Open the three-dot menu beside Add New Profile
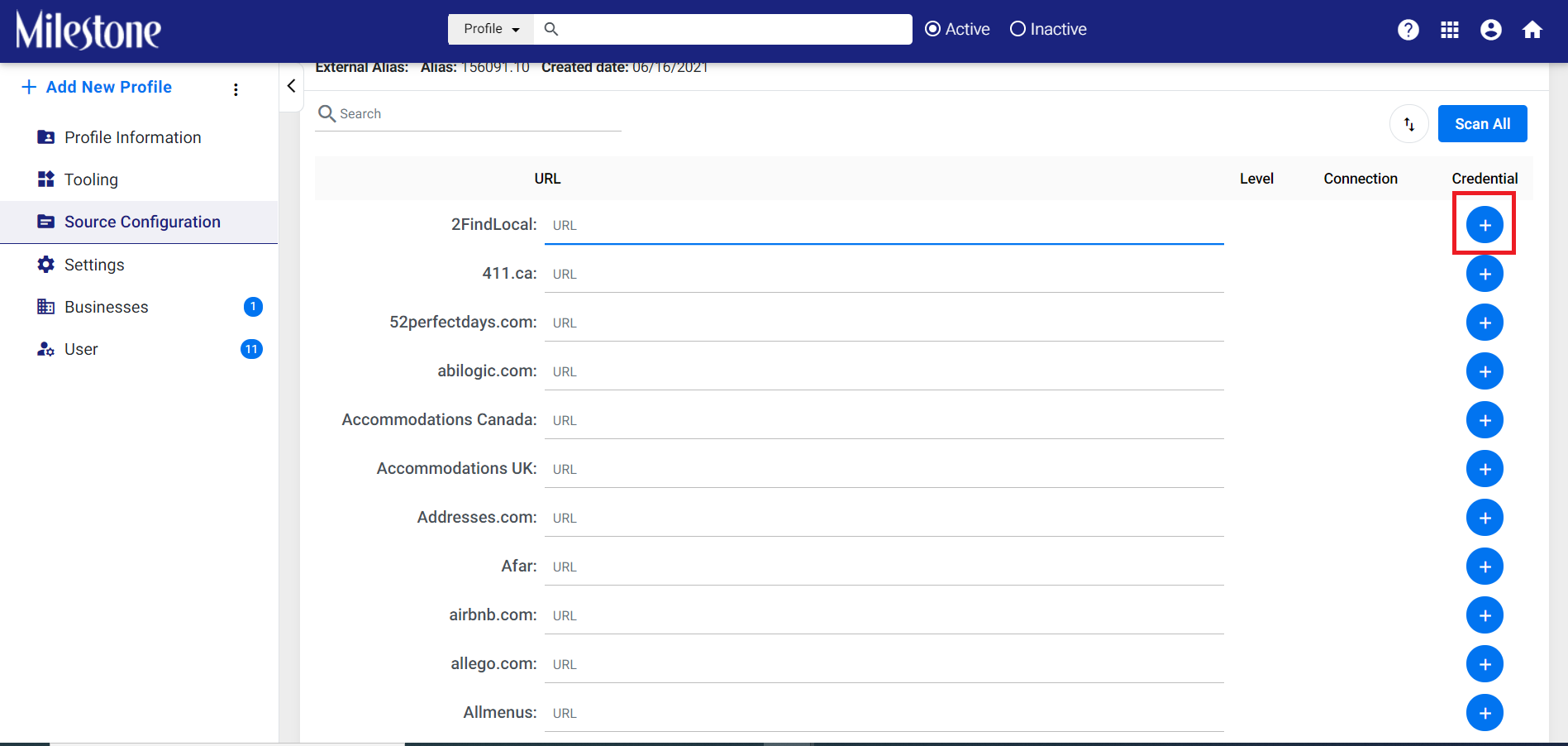The height and width of the screenshot is (746, 1568). click(x=236, y=89)
